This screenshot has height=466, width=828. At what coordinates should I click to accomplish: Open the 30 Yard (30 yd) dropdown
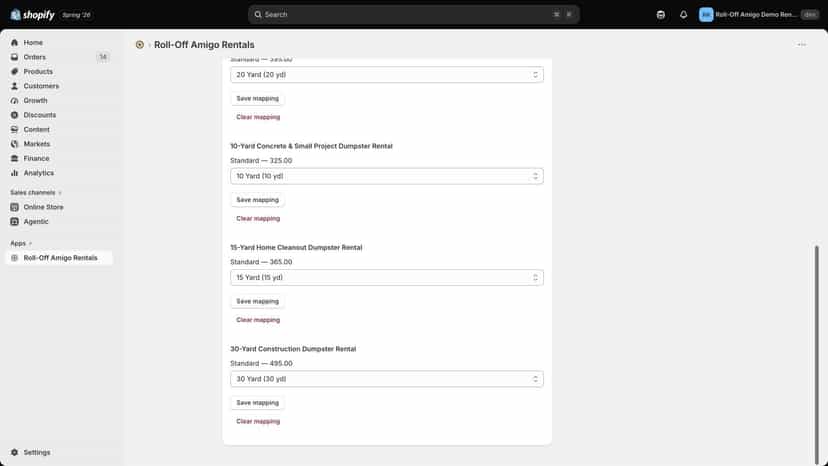(x=387, y=379)
